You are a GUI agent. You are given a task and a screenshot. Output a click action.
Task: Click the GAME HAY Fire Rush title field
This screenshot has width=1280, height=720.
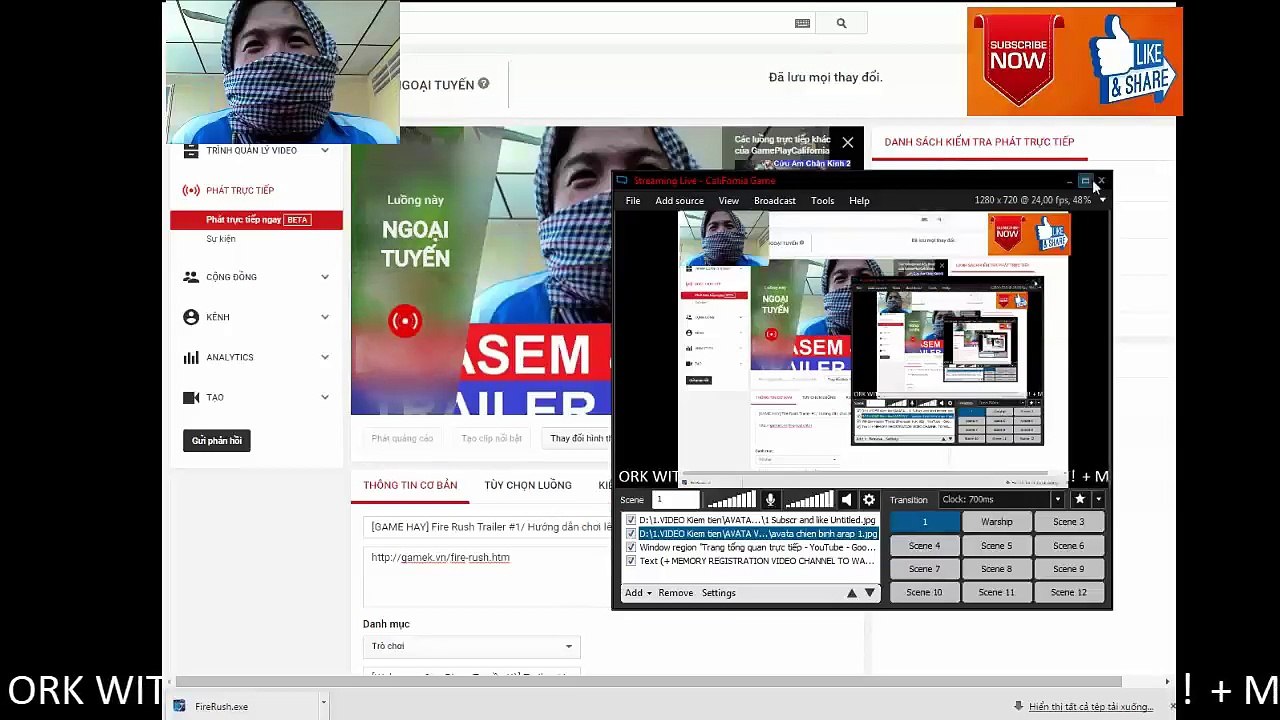pos(487,526)
